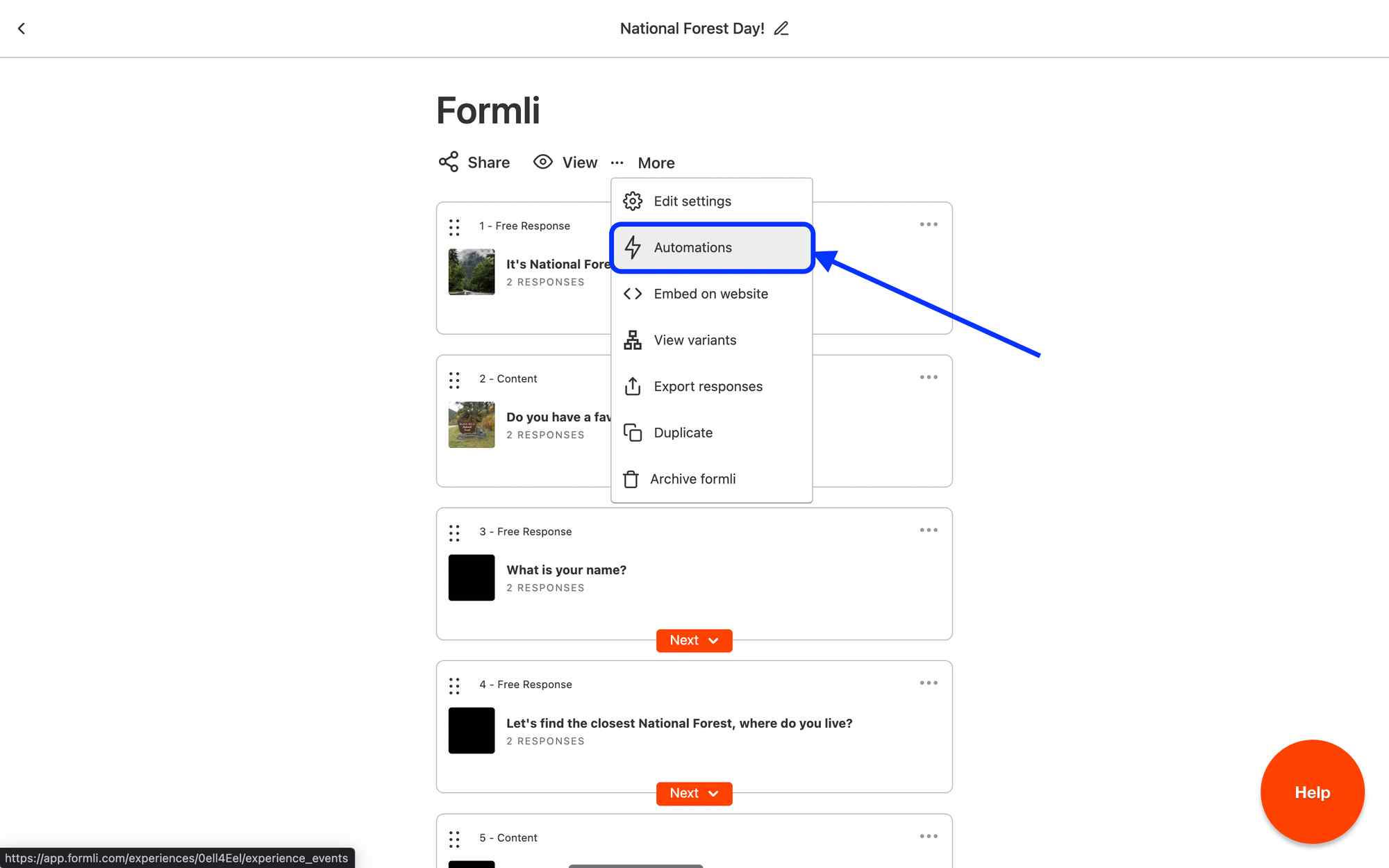Expand the Next dropdown under step 4
The image size is (1389, 868).
pos(694,793)
